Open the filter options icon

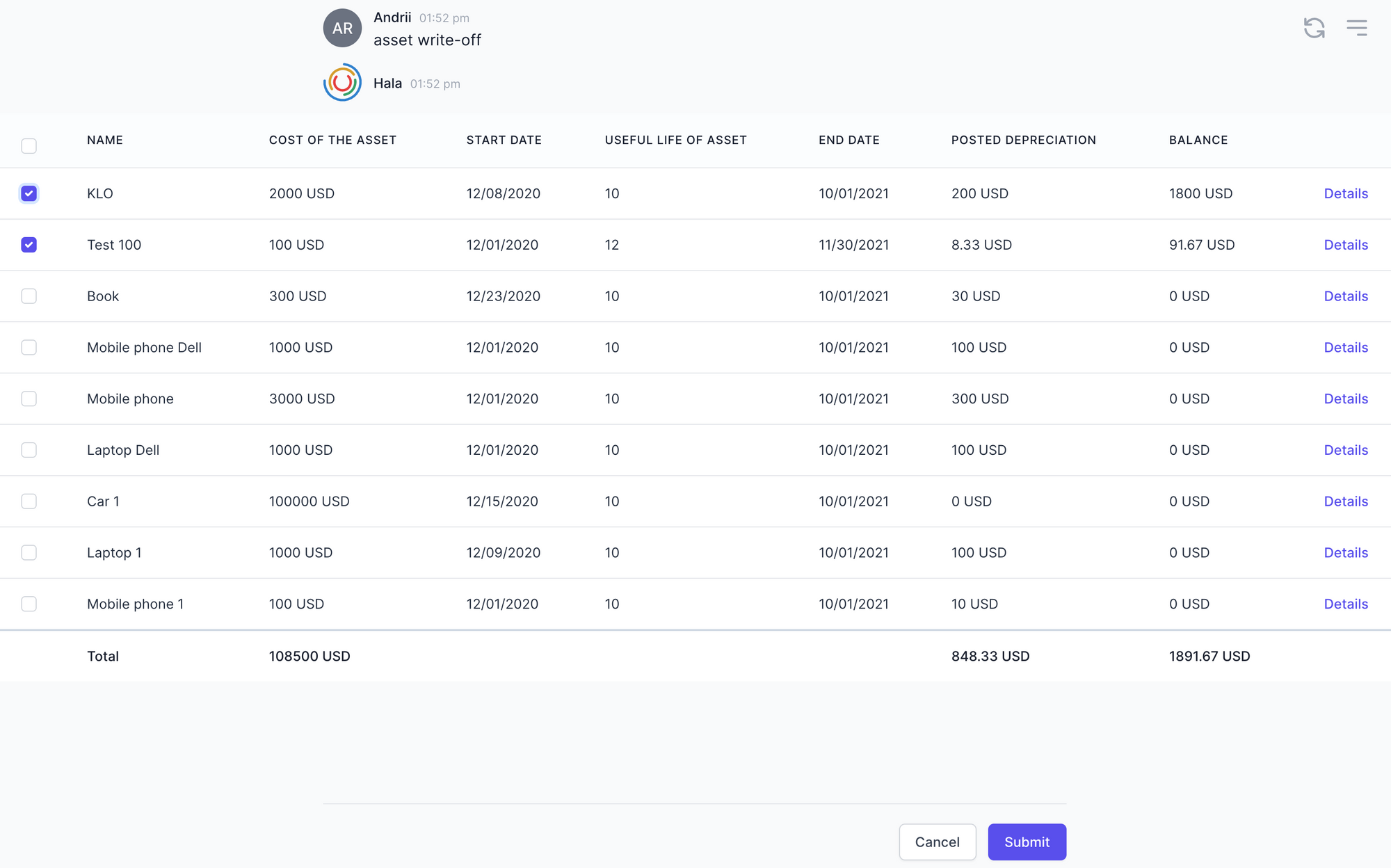pos(1357,27)
